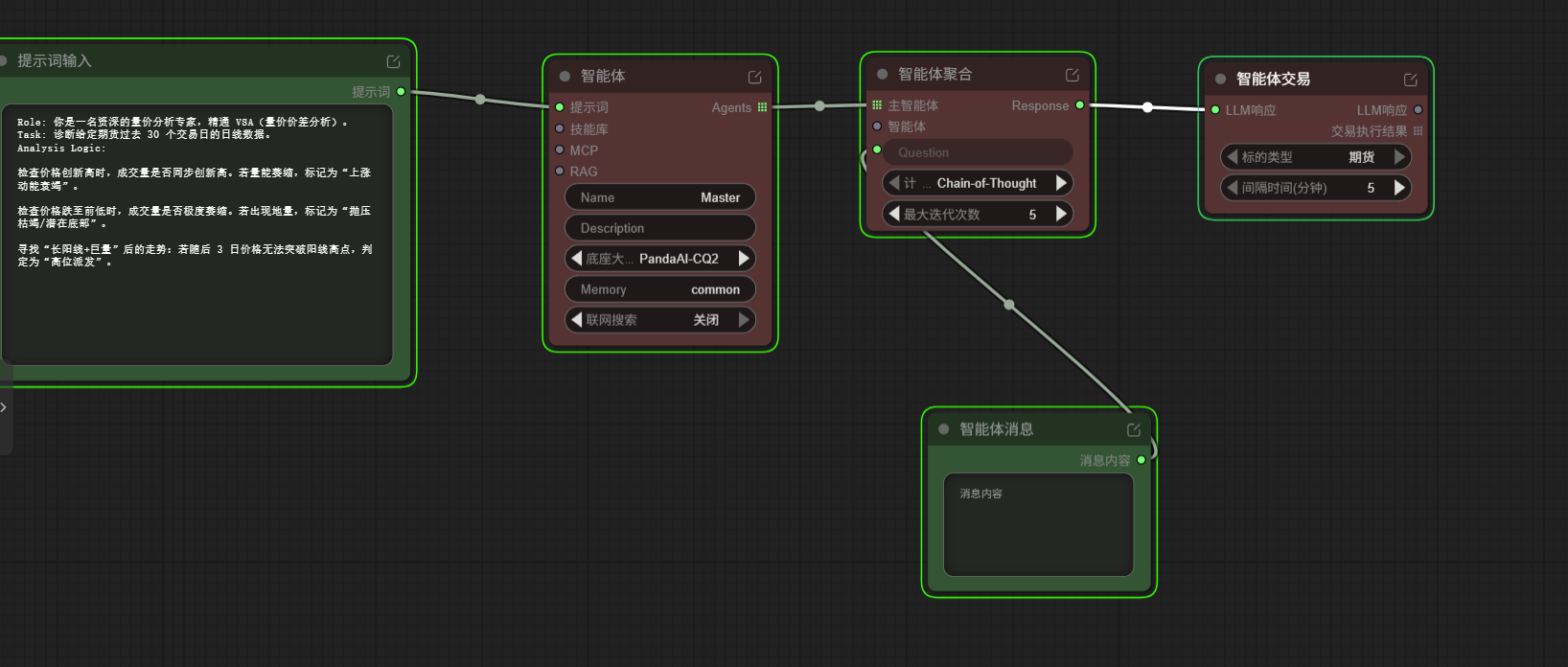Expand the left side panel arrow
This screenshot has height=667, width=1568.
[x=4, y=407]
